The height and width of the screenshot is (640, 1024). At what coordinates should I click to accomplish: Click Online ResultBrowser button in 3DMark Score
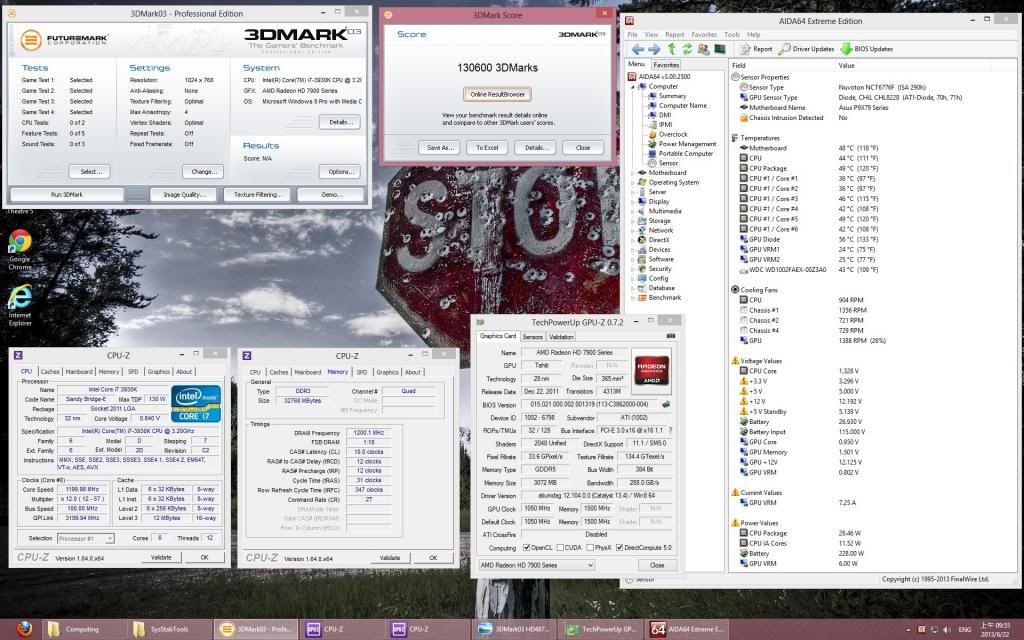[x=497, y=94]
